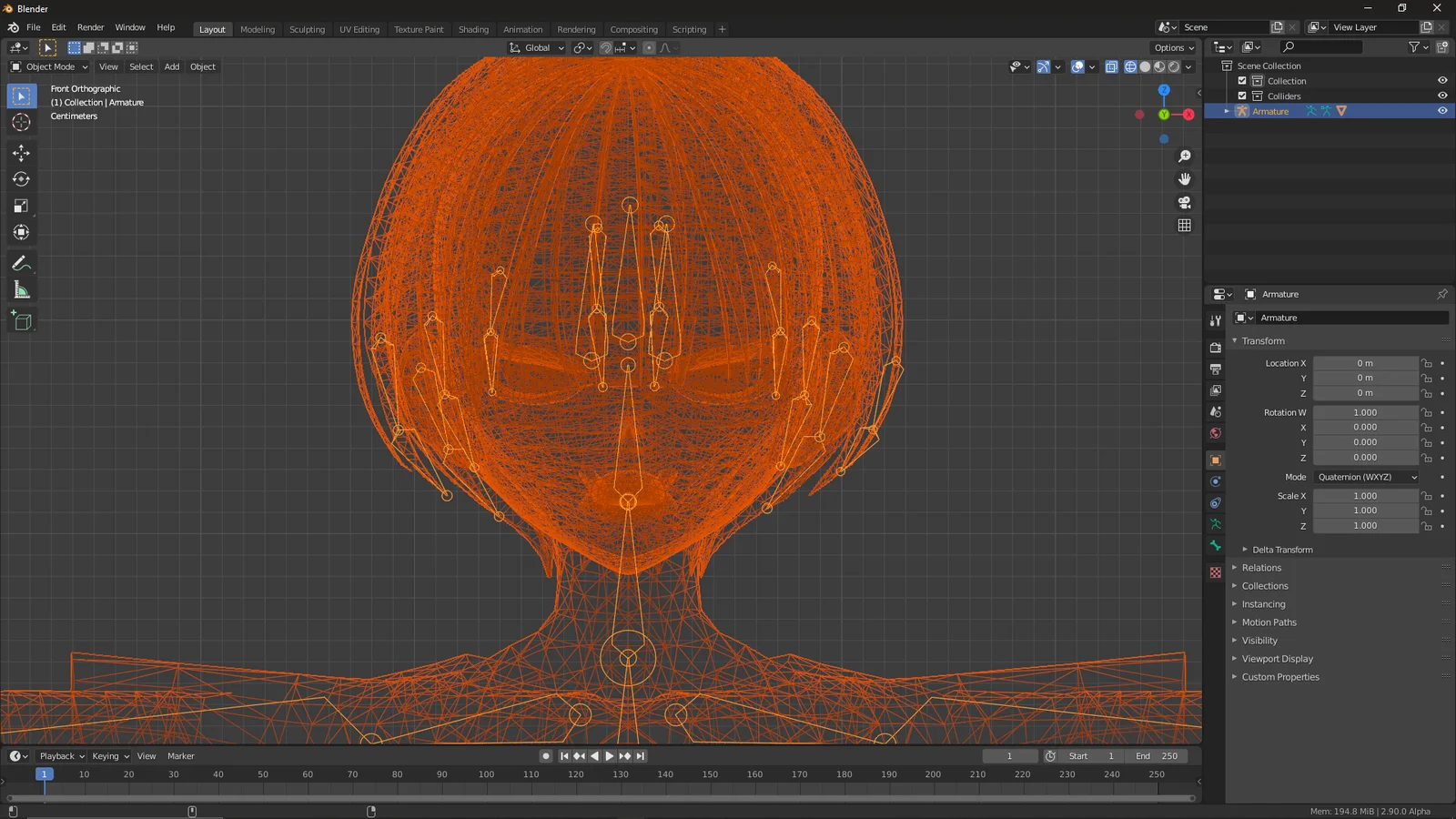The width and height of the screenshot is (1456, 819).
Task: Expand the Delta Transform panel
Action: point(1281,550)
